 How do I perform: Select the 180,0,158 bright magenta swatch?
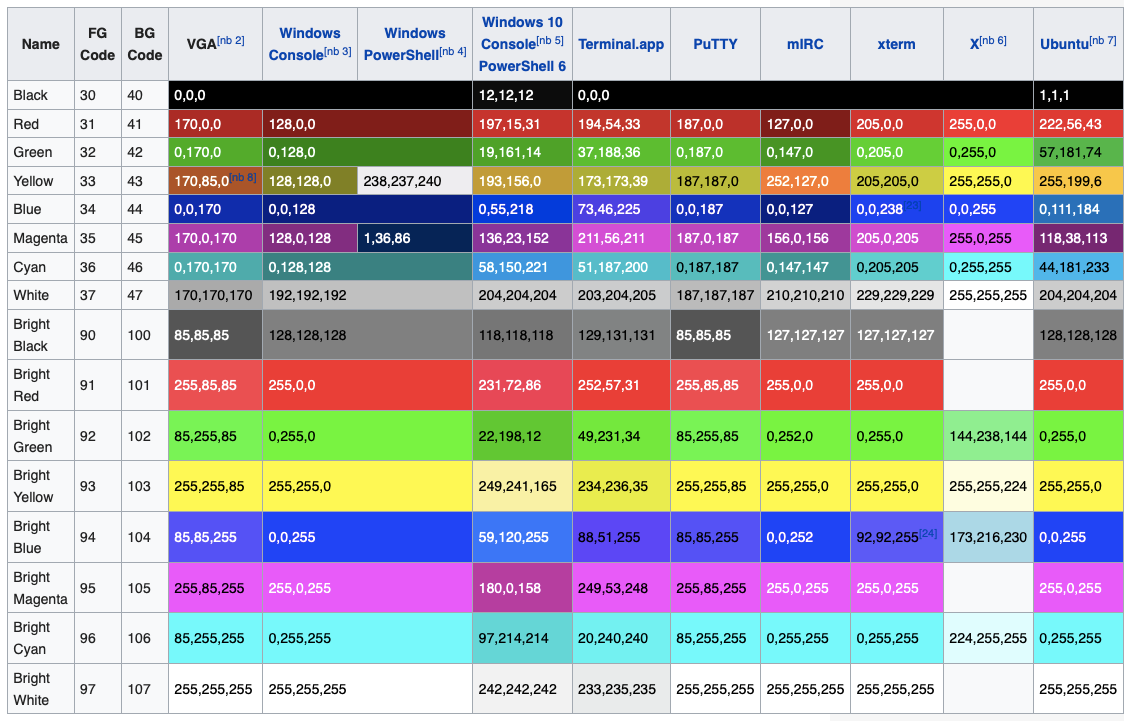coord(523,588)
